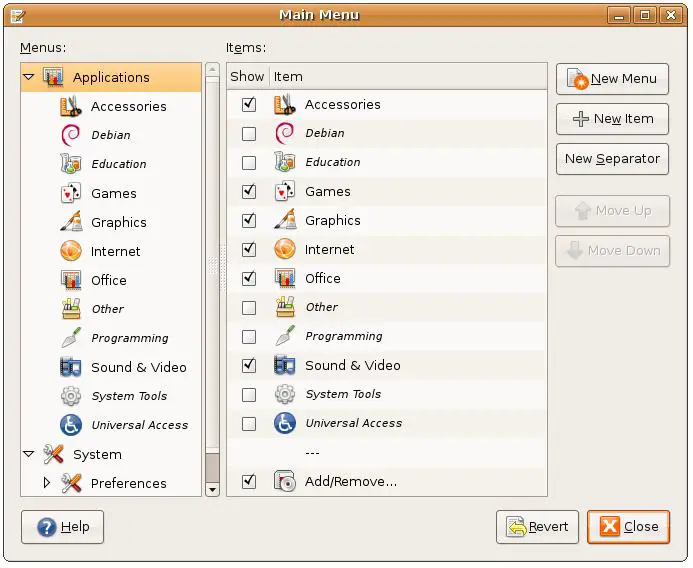Screen dimensions: 693x568
Task: Uncheck Sound & Video show checkbox
Action: (249, 365)
